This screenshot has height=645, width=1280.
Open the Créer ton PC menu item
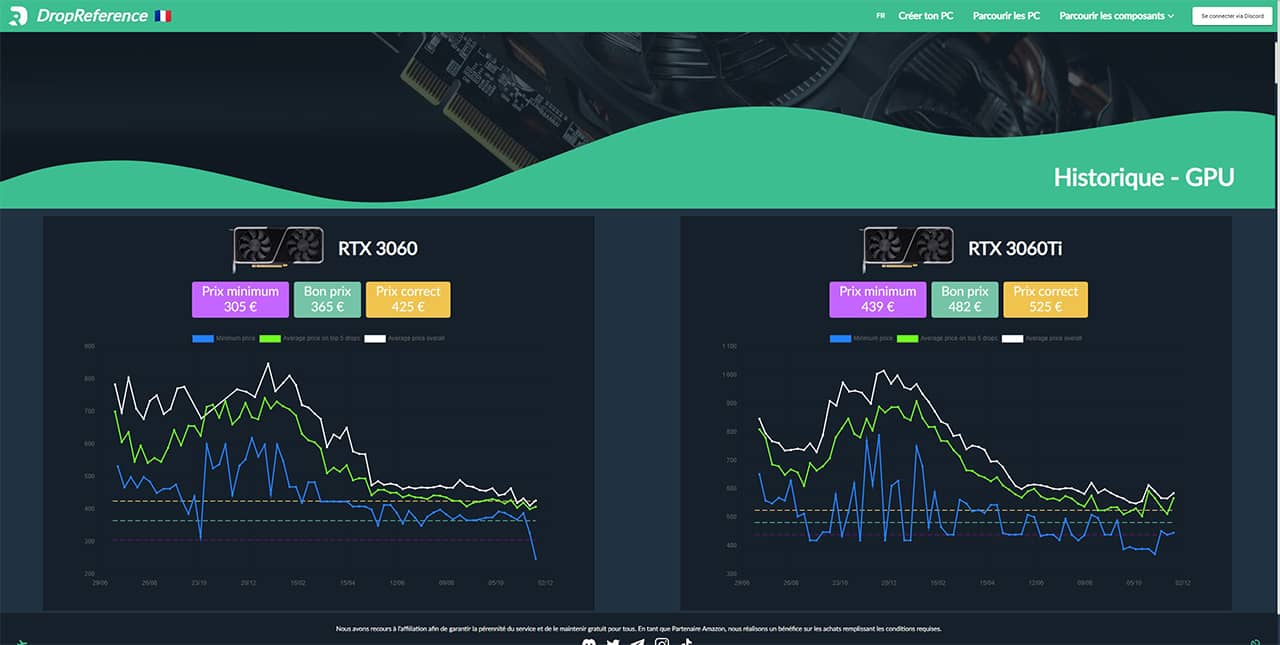(926, 16)
